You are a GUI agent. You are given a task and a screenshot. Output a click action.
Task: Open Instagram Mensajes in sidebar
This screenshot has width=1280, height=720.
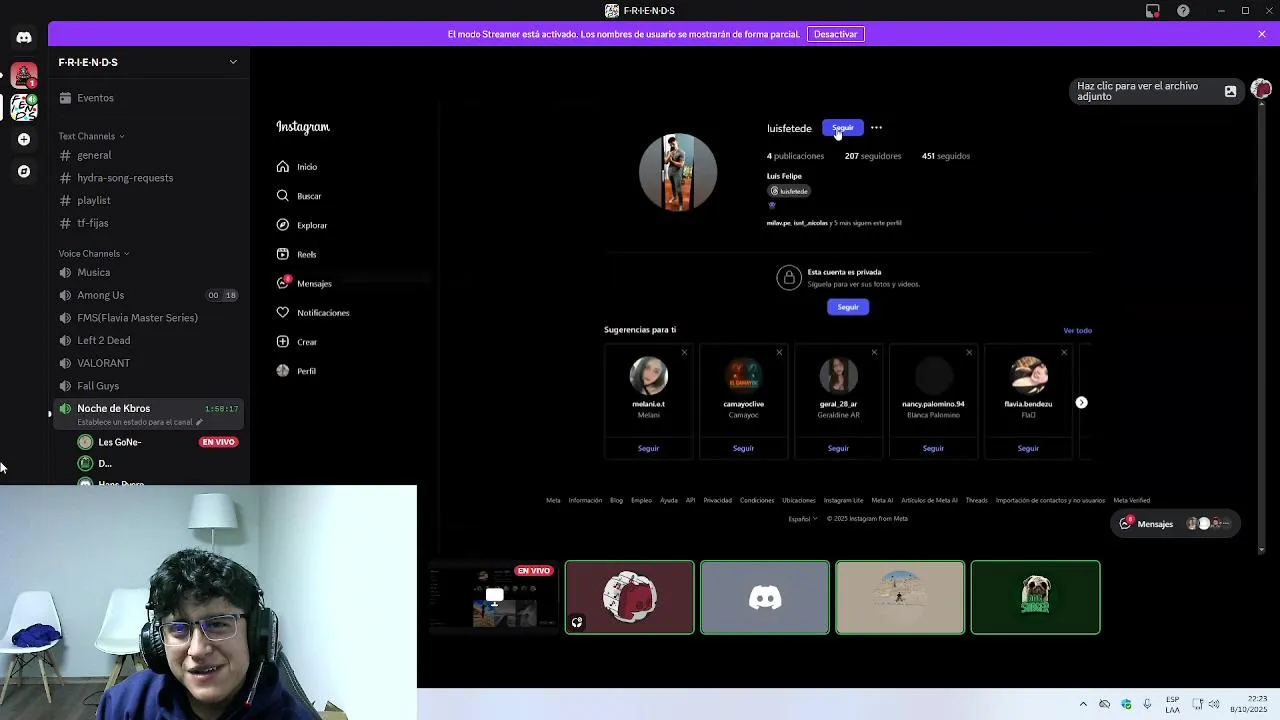click(304, 283)
